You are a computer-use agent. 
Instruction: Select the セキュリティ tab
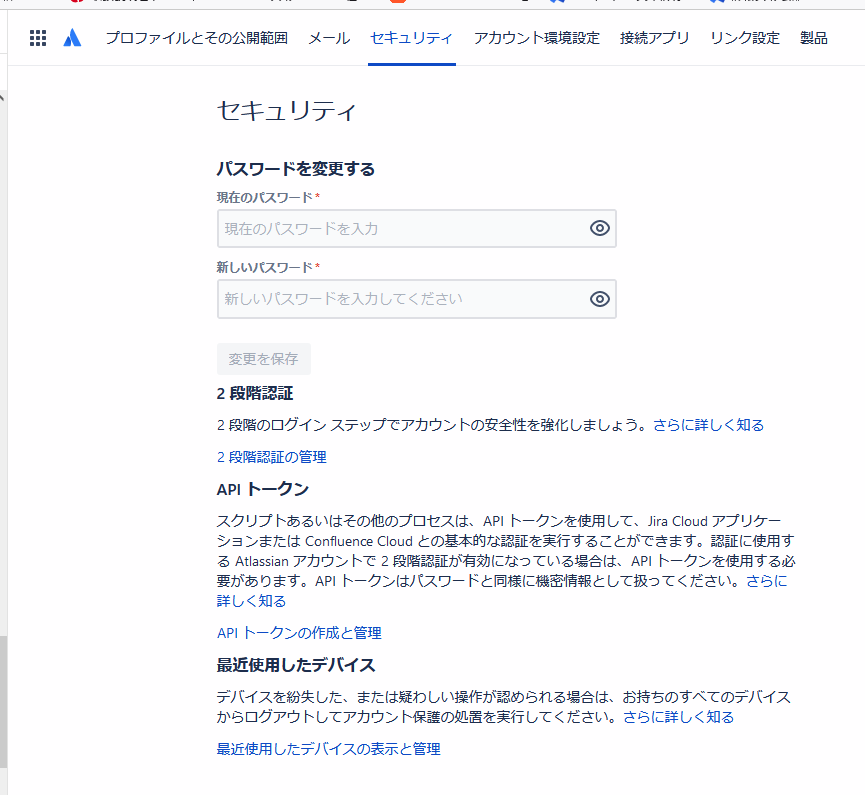(412, 38)
